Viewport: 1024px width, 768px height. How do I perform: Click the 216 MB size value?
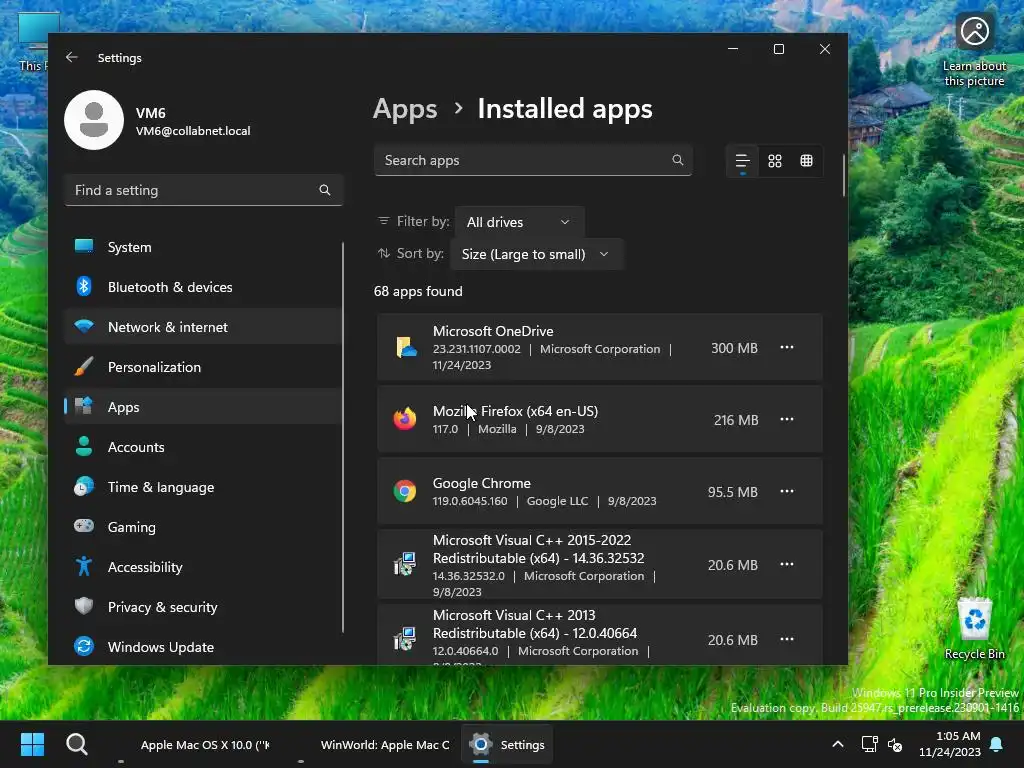[736, 420]
